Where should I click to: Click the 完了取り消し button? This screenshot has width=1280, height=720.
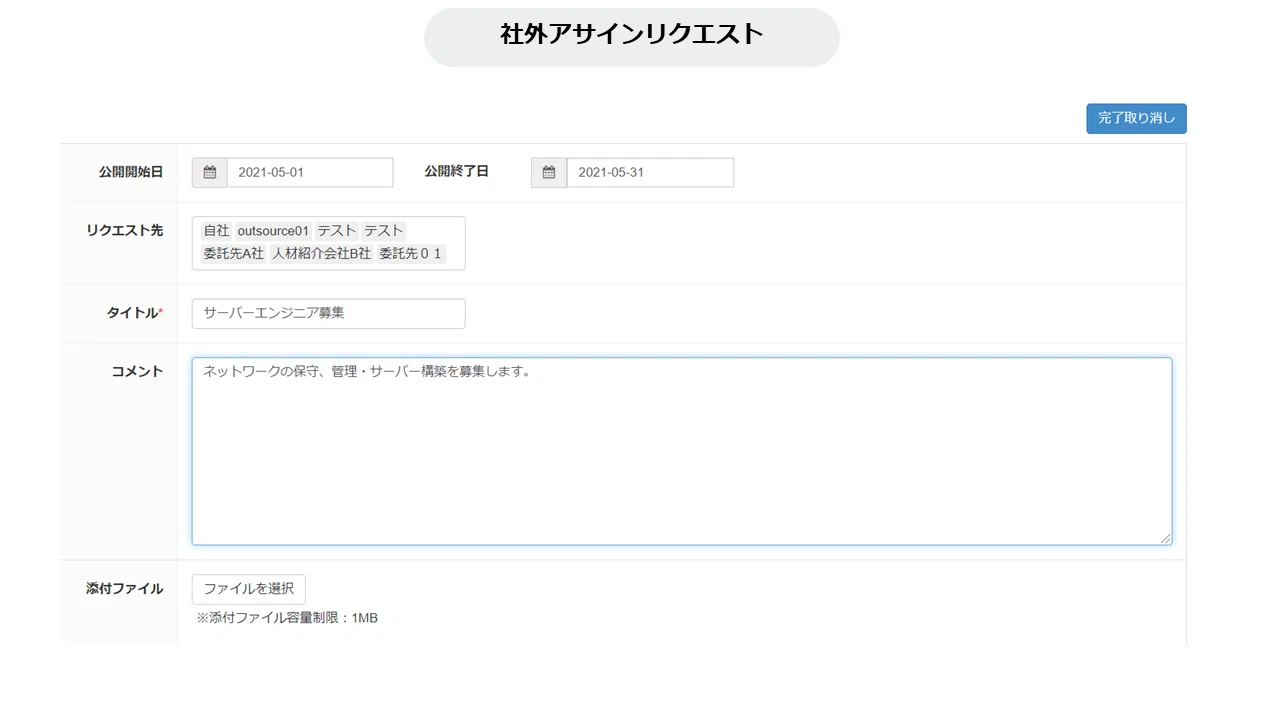[x=1136, y=118]
